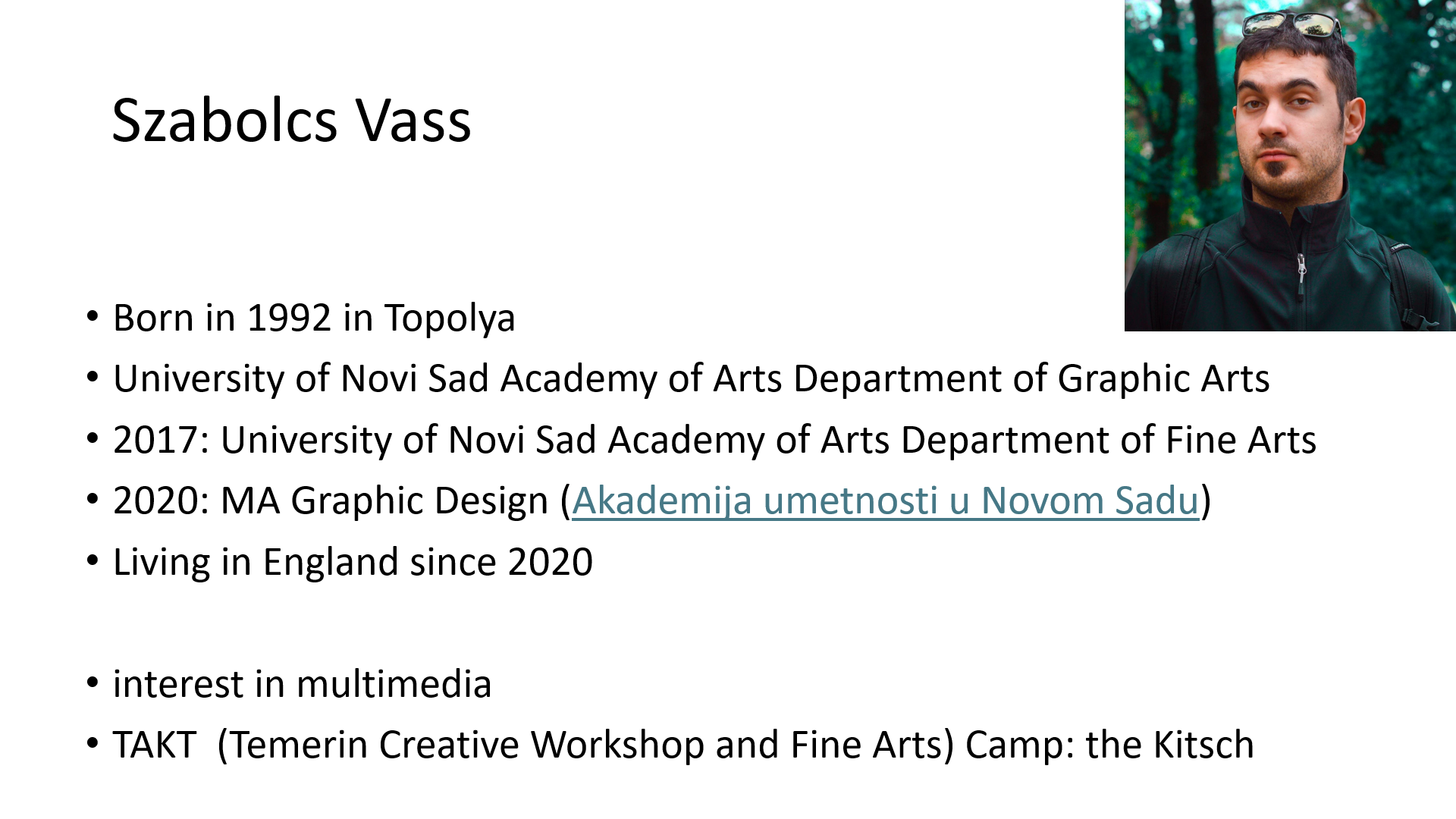Click the words 'Camp: the Kitsch'
The height and width of the screenshot is (819, 1456).
1109,745
